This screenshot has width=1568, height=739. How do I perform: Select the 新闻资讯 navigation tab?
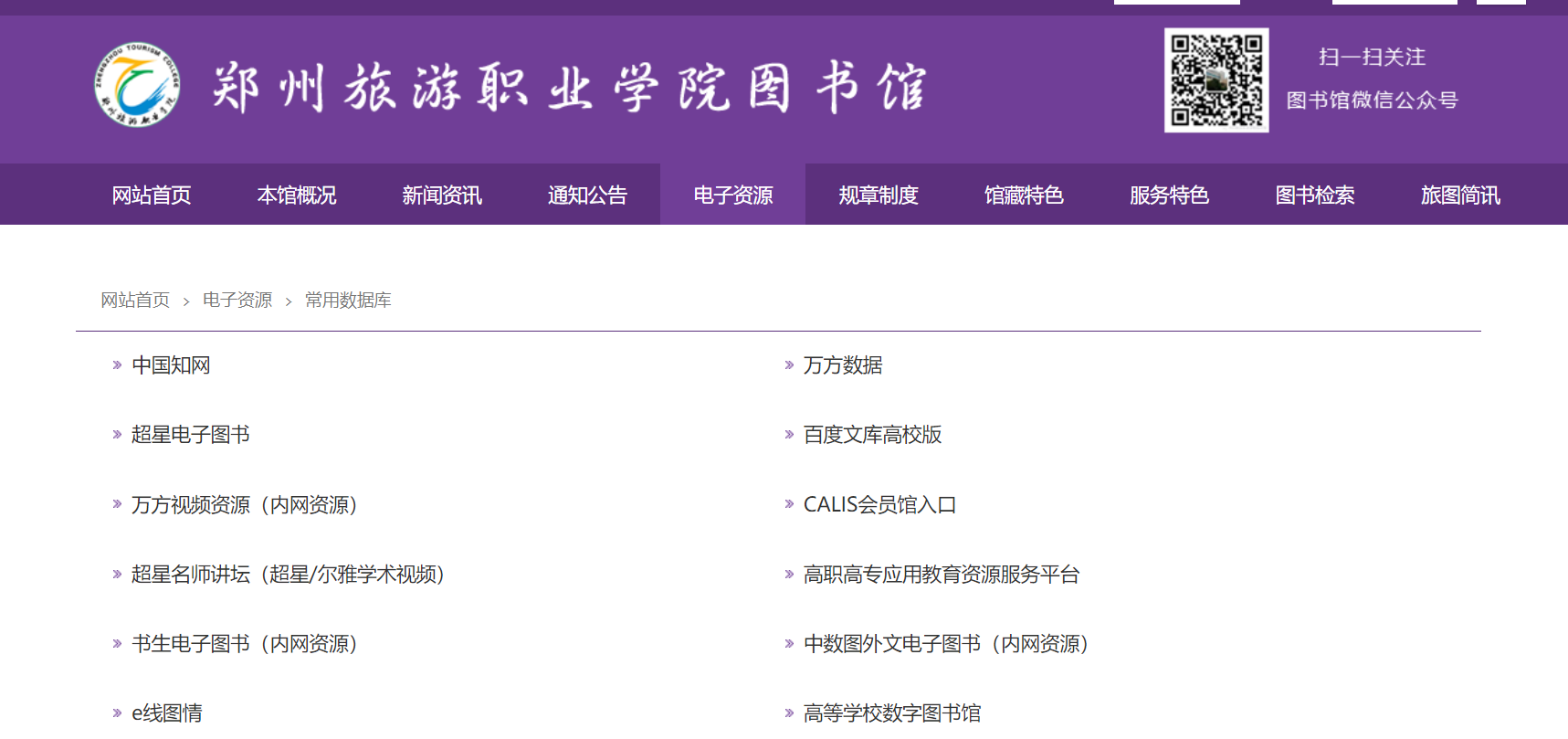(442, 195)
